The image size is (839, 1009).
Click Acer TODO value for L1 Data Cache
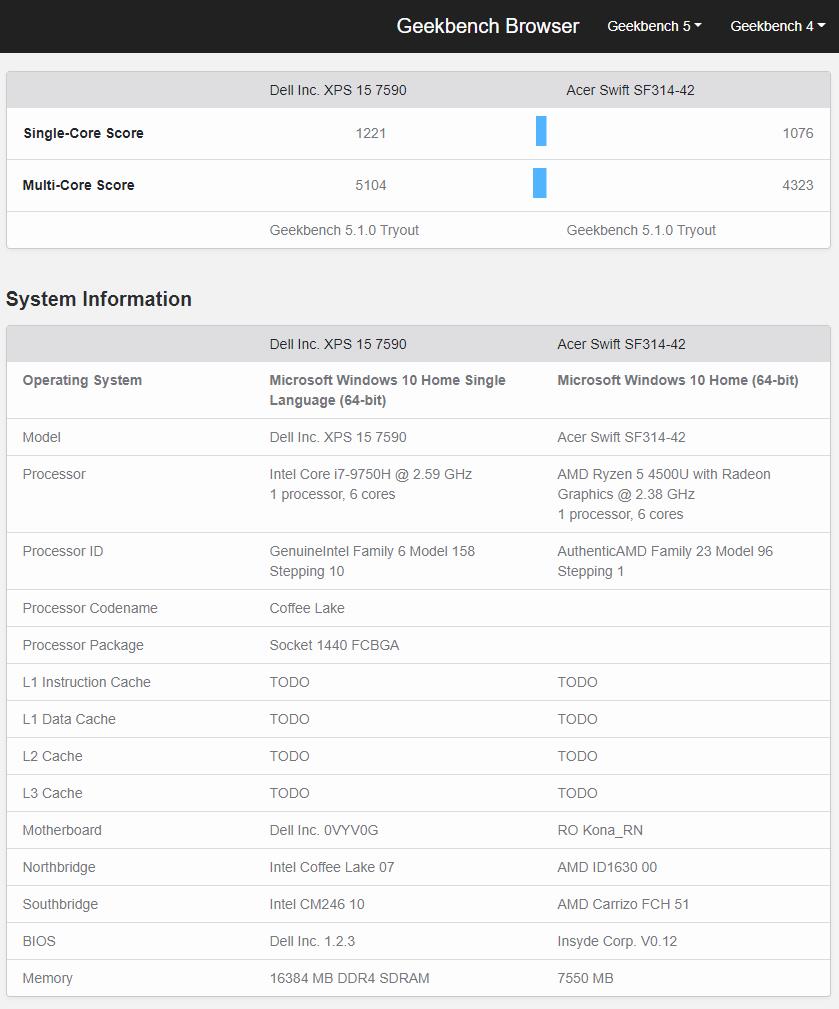click(577, 719)
